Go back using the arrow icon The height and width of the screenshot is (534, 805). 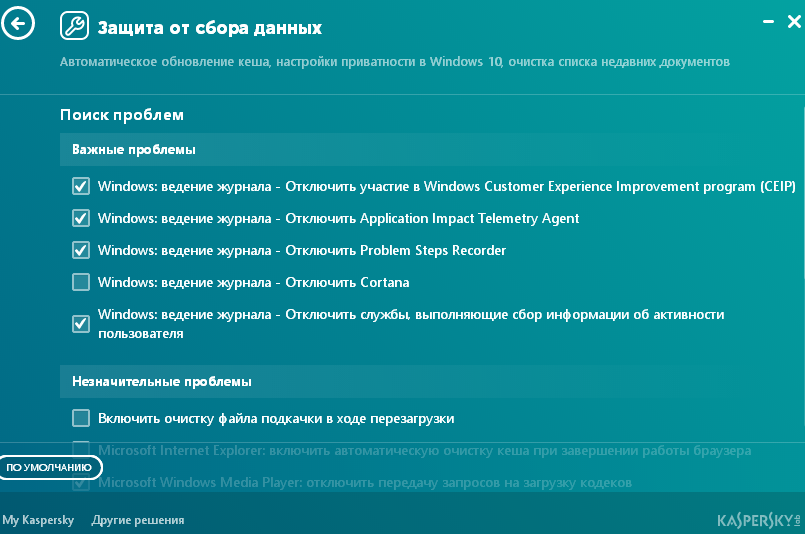[18, 24]
